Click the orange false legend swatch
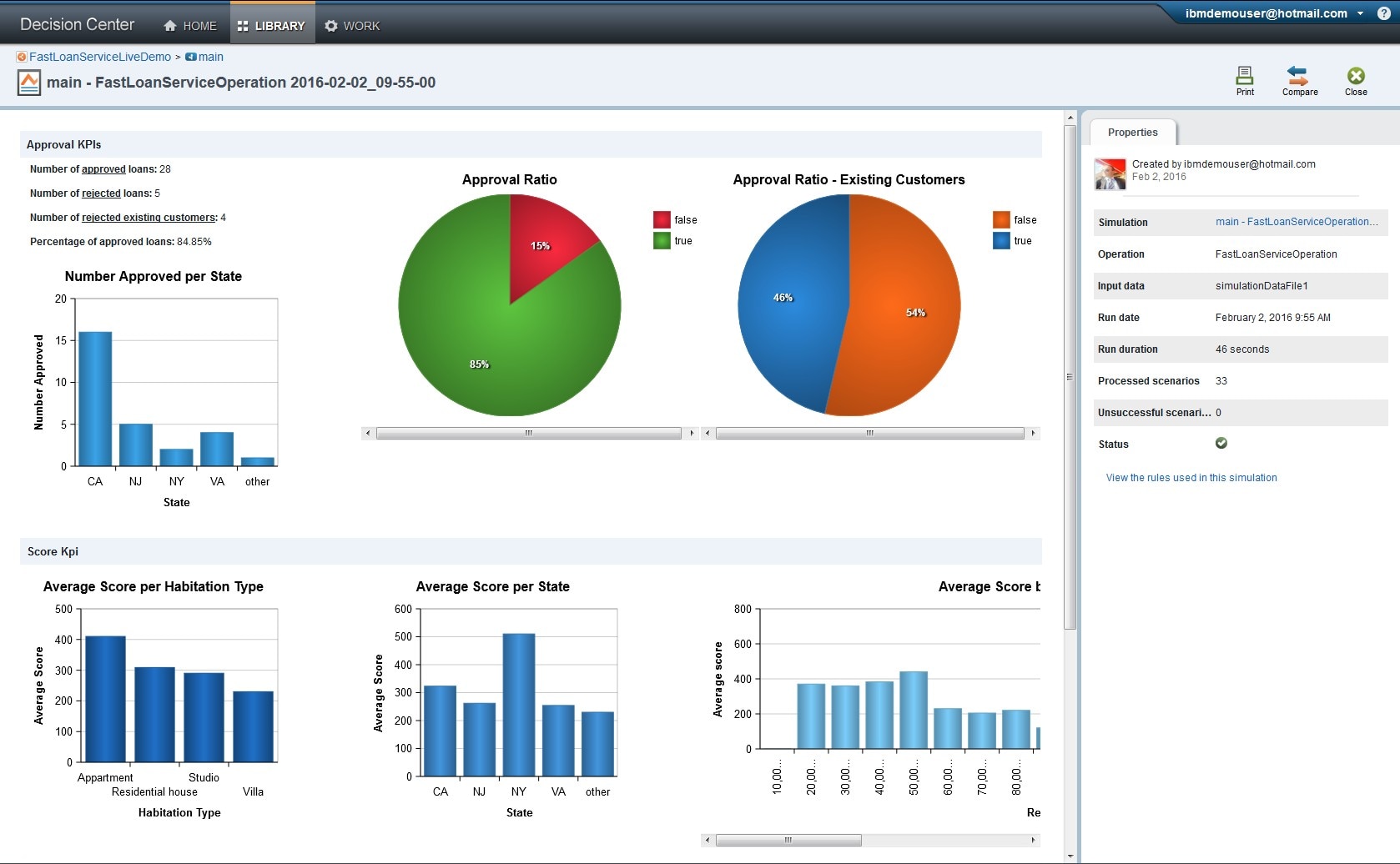Screen dimensions: 1400x864 pos(1001,220)
